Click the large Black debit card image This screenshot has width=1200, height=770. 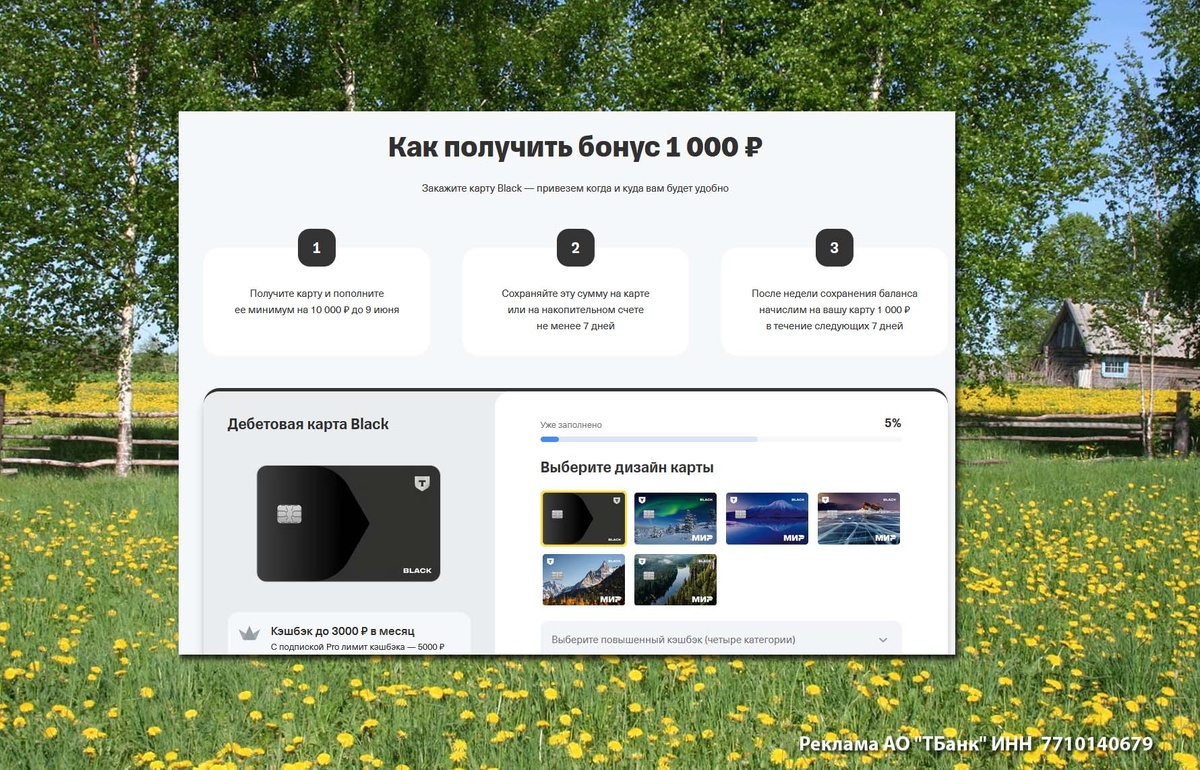coord(348,524)
